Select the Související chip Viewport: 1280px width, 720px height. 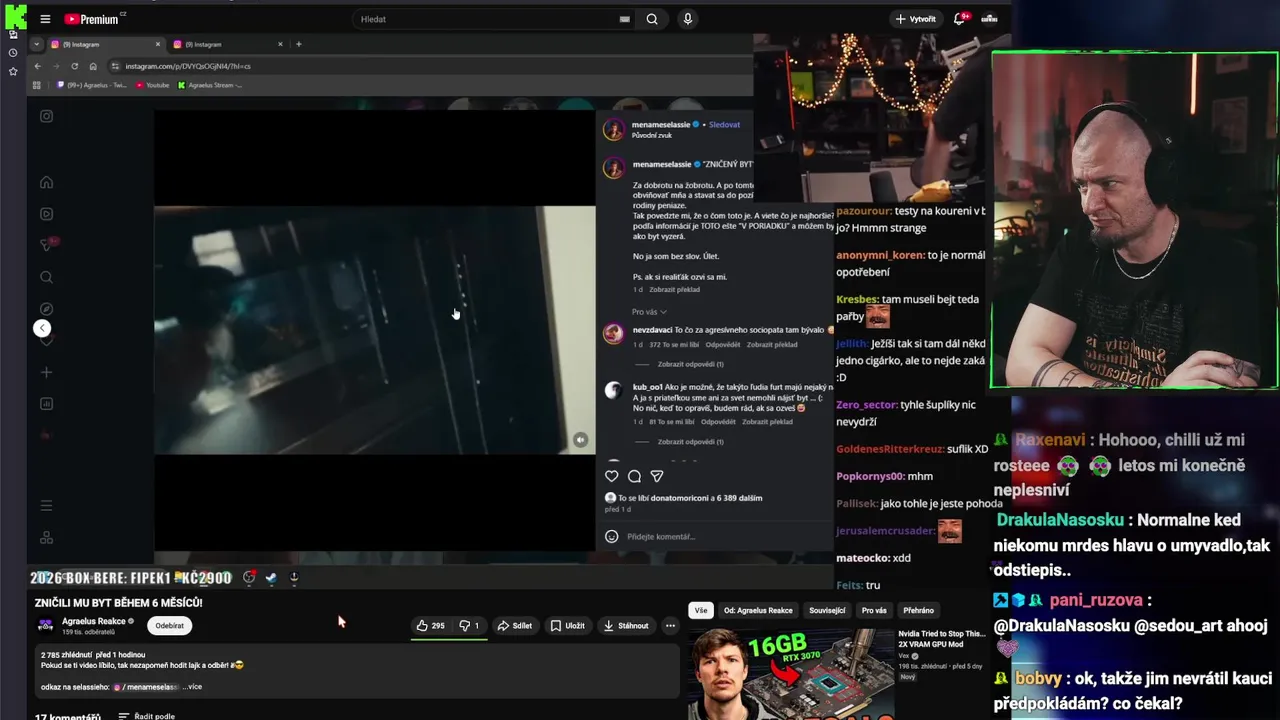(x=827, y=610)
